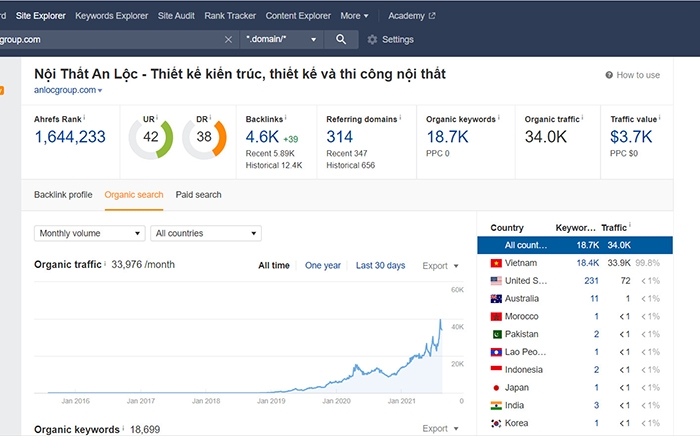Select Last 30 days range
The image size is (700, 436).
[x=380, y=266]
